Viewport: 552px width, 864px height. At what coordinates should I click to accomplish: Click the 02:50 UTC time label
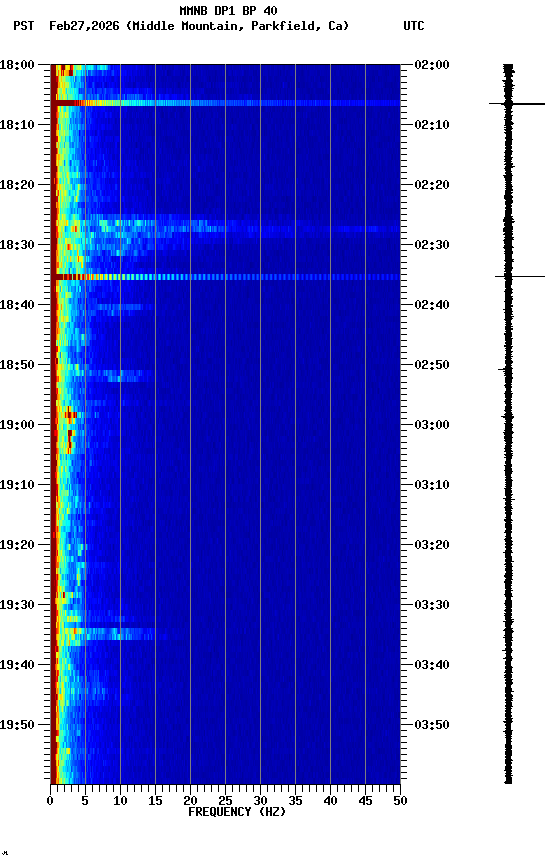tap(432, 365)
